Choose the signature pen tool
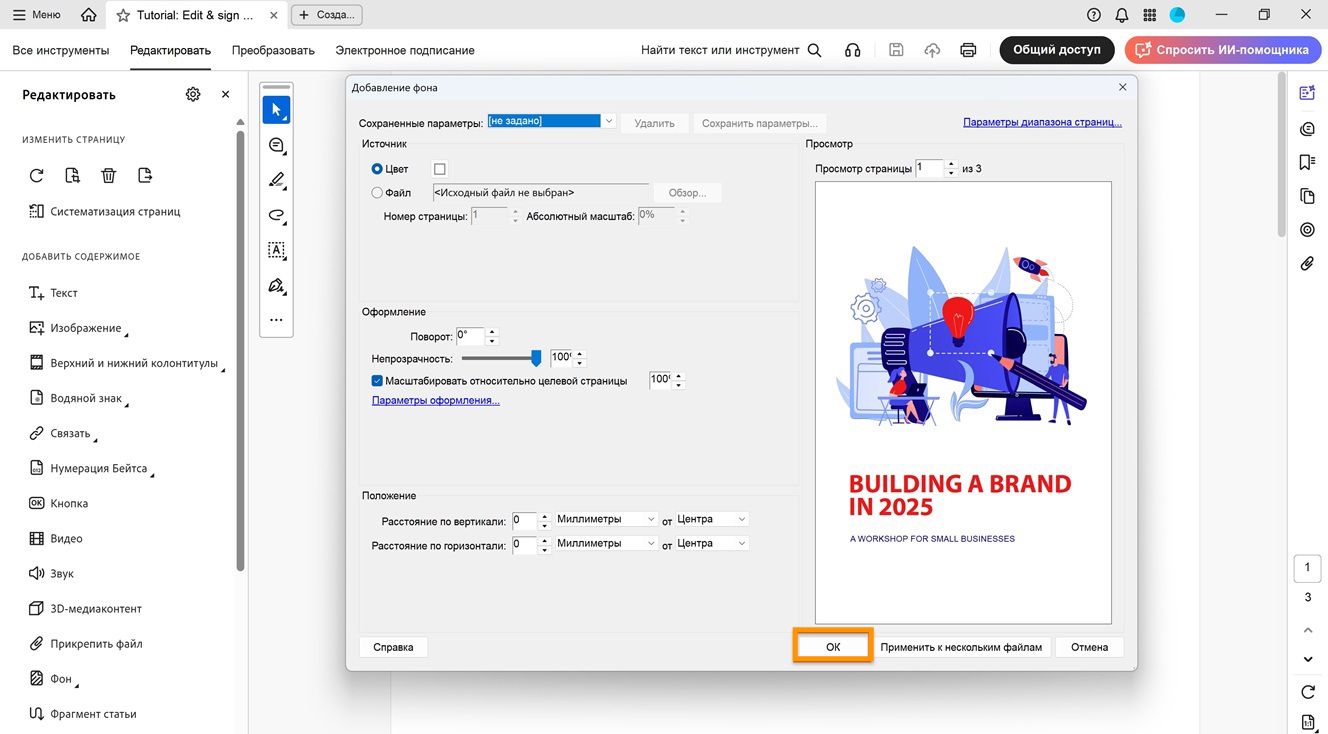Image resolution: width=1328 pixels, height=734 pixels. click(277, 286)
